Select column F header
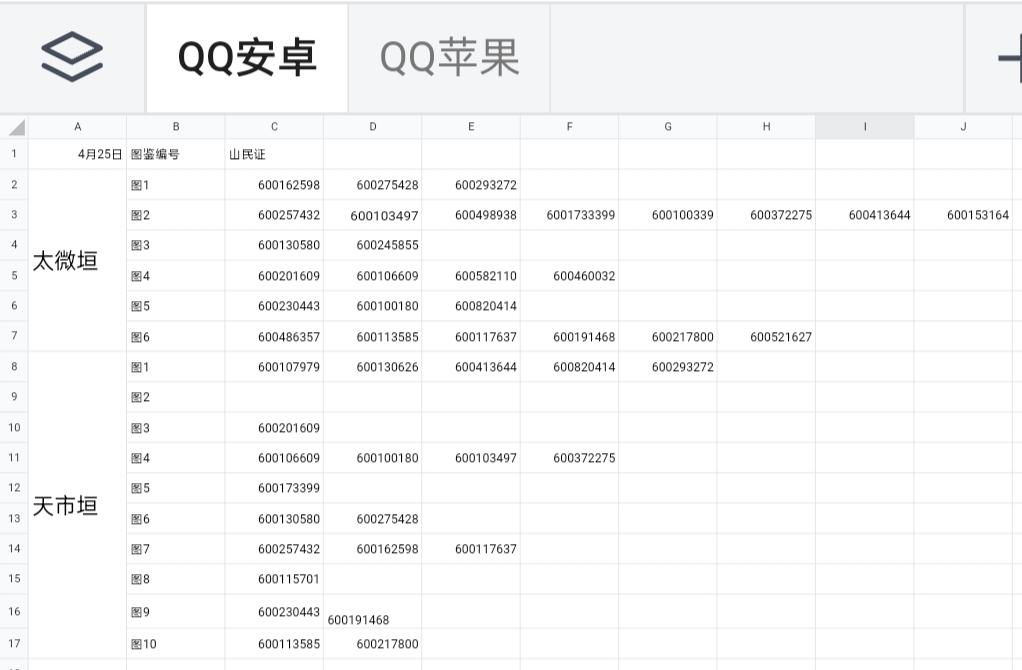Image resolution: width=1022 pixels, height=670 pixels. coord(570,126)
